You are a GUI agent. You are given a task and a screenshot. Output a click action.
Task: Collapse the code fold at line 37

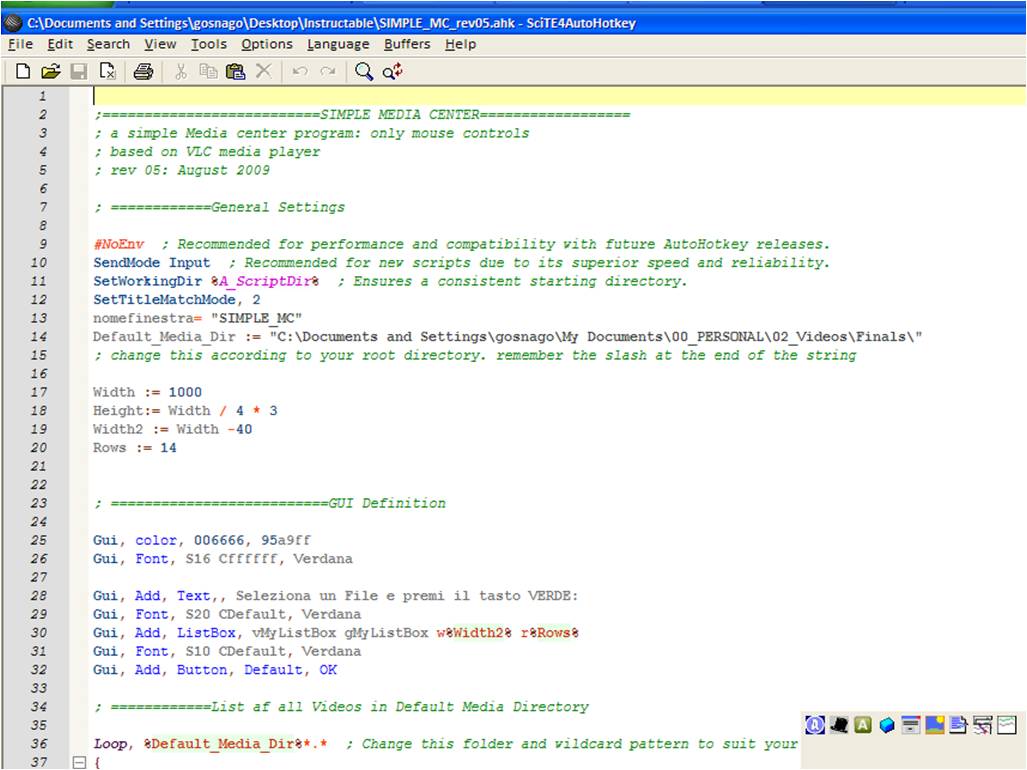[x=79, y=762]
